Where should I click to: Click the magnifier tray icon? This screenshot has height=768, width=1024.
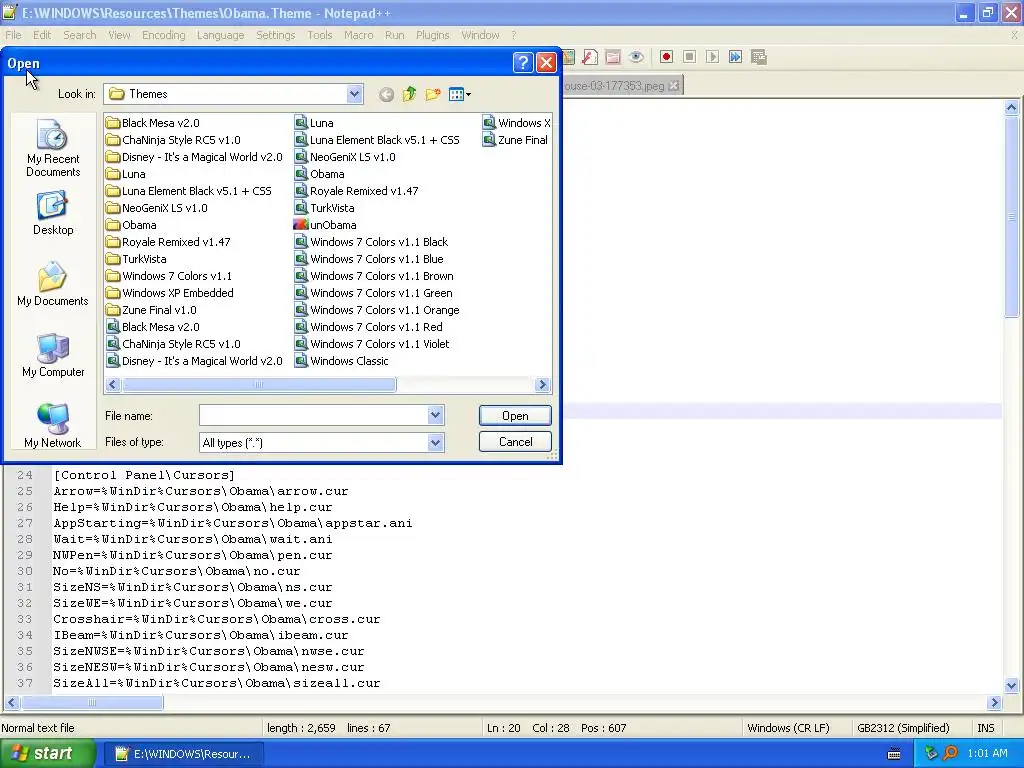pyautogui.click(x=950, y=753)
